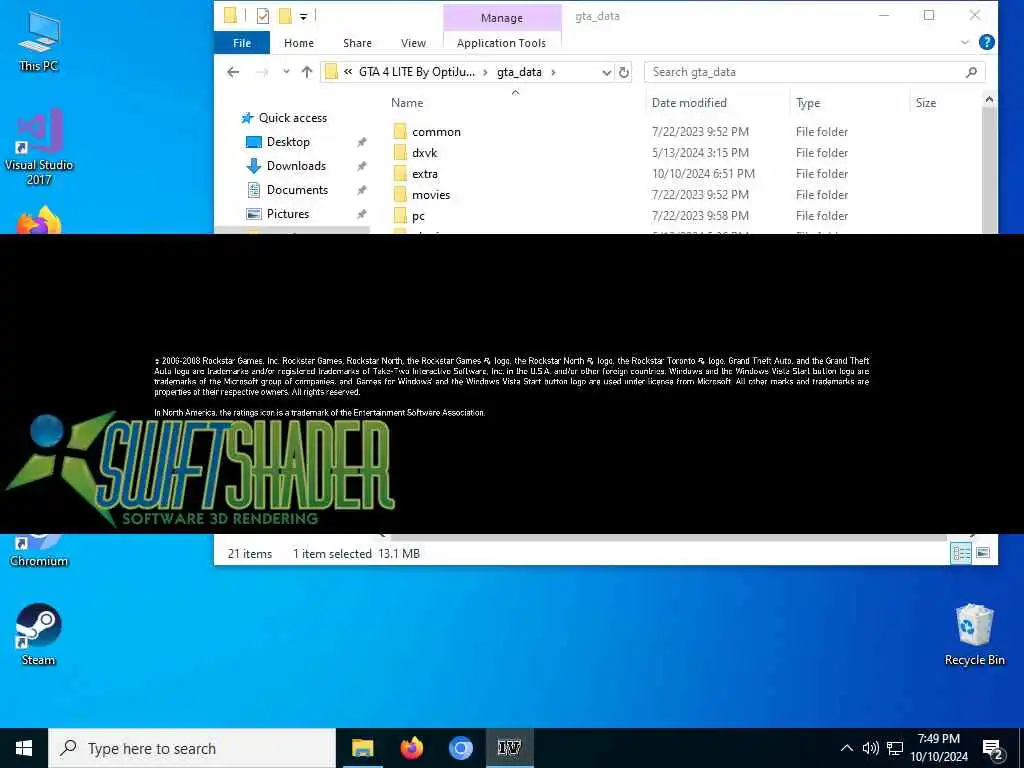Switch to the Home ribbon tab
The image size is (1024, 768).
coord(299,43)
